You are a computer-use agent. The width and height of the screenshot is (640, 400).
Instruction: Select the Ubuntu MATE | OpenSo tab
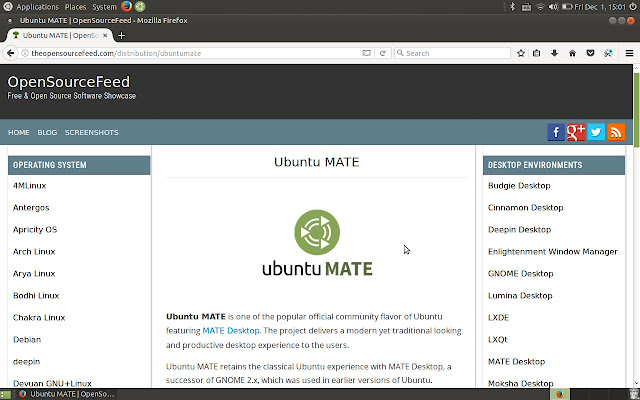point(58,36)
